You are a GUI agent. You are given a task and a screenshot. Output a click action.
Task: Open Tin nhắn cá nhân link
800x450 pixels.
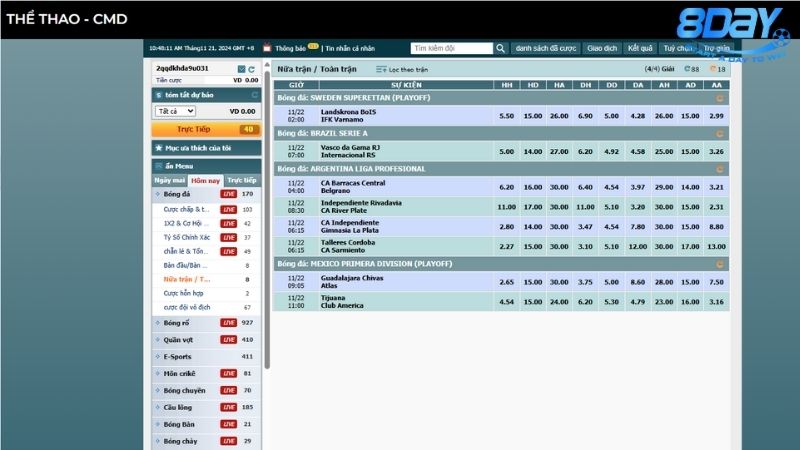coord(350,48)
